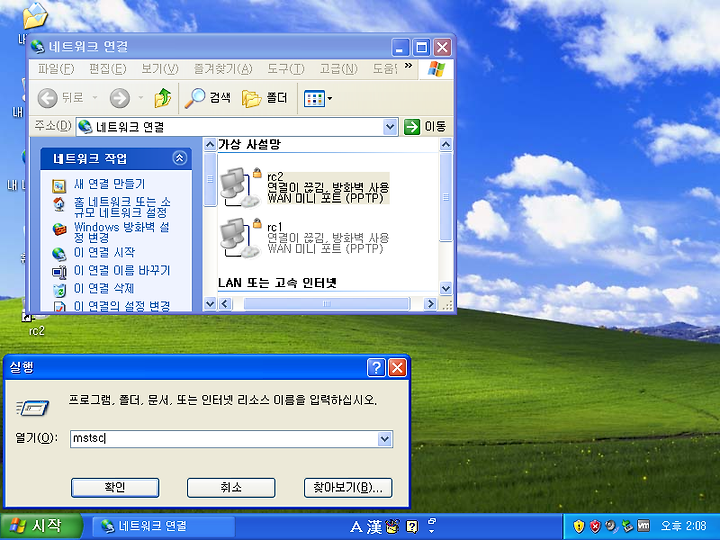Screen dimensions: 720x540
Task: Click 이 연결 이름 바꾸기 link
Action: [122, 270]
